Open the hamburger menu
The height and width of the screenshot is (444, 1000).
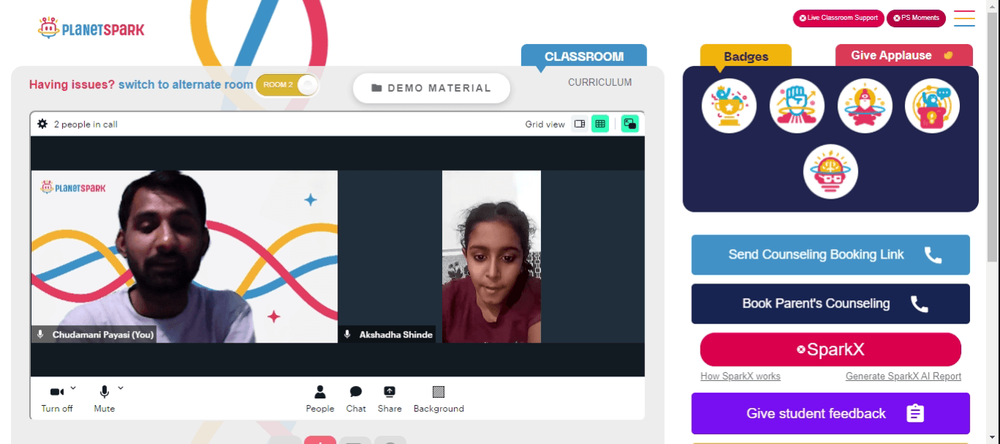pos(964,18)
